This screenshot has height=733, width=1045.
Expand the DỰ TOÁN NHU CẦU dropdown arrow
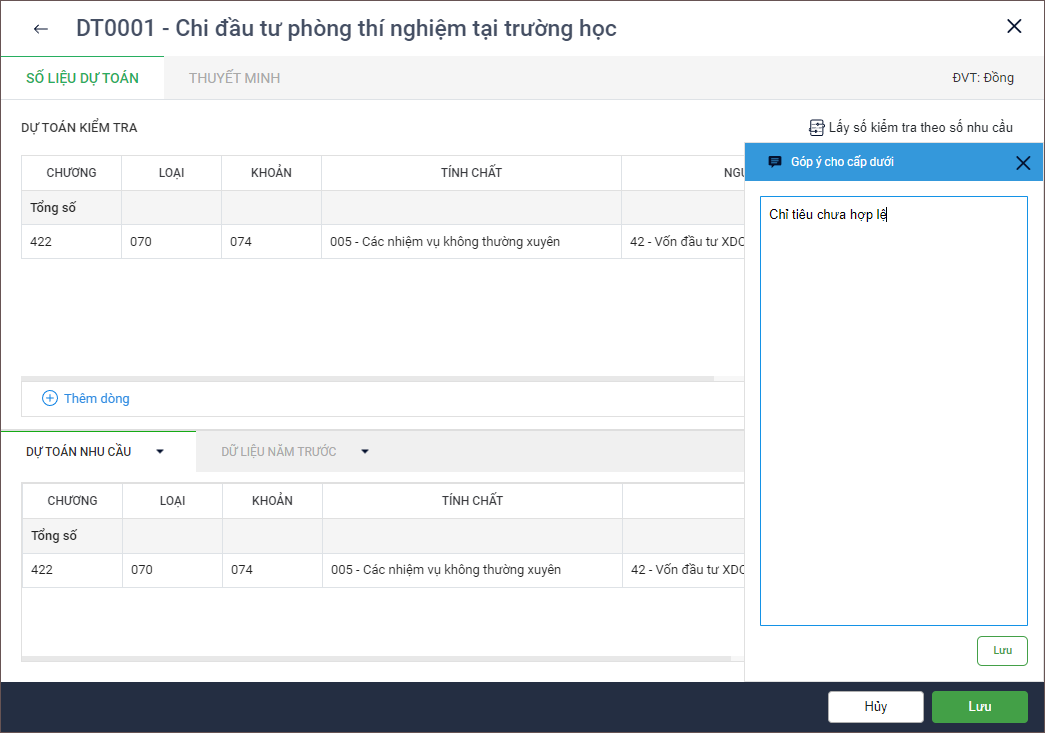[x=160, y=452]
